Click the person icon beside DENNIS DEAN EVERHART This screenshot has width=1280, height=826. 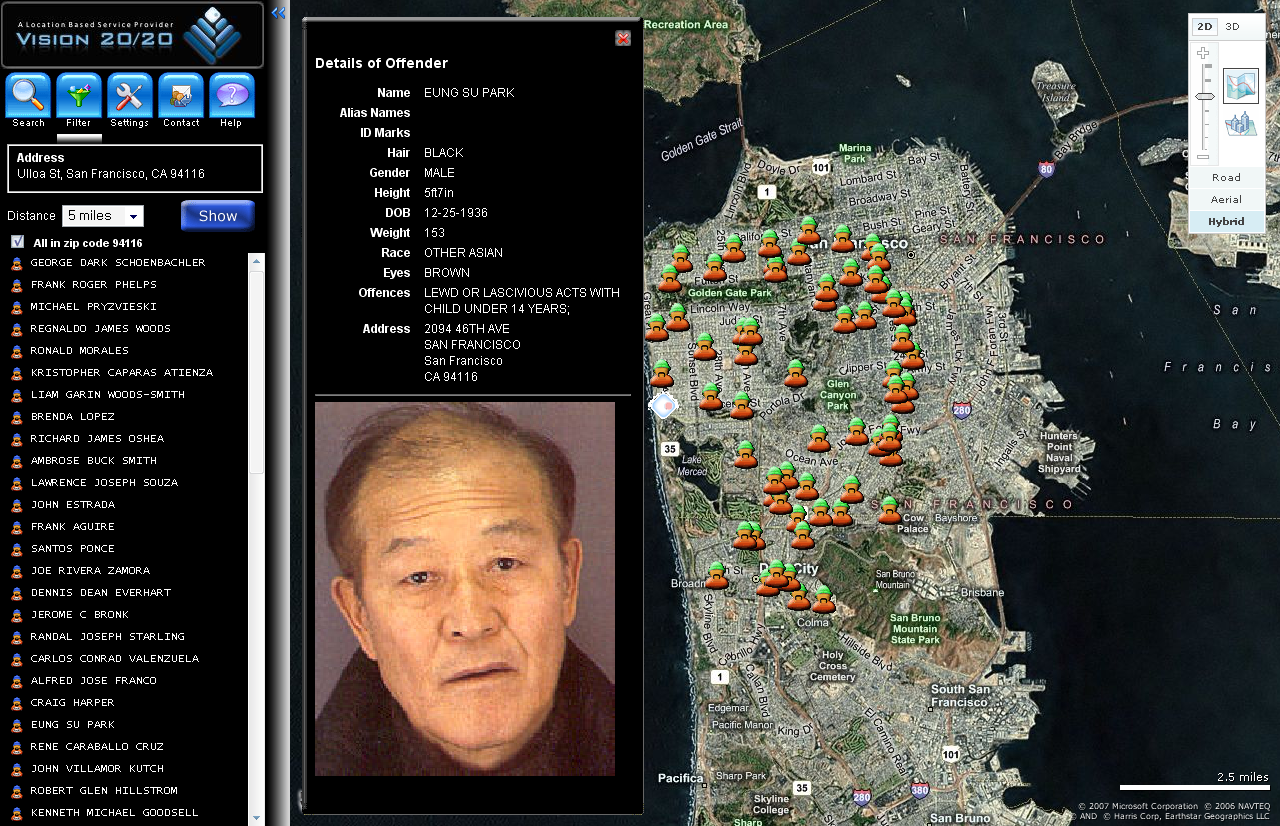point(17,593)
